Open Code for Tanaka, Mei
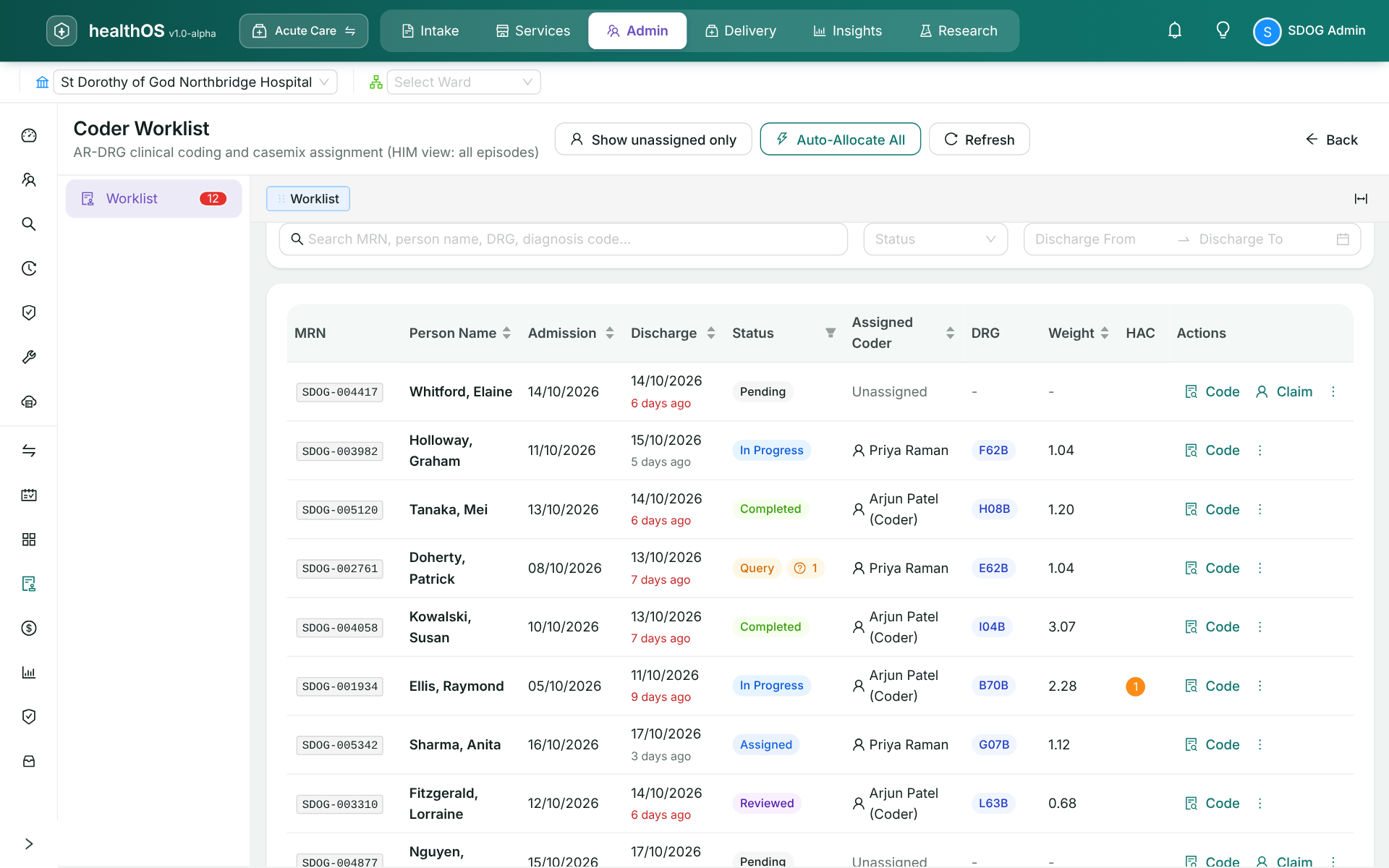Image resolution: width=1389 pixels, height=868 pixels. coord(1212,509)
